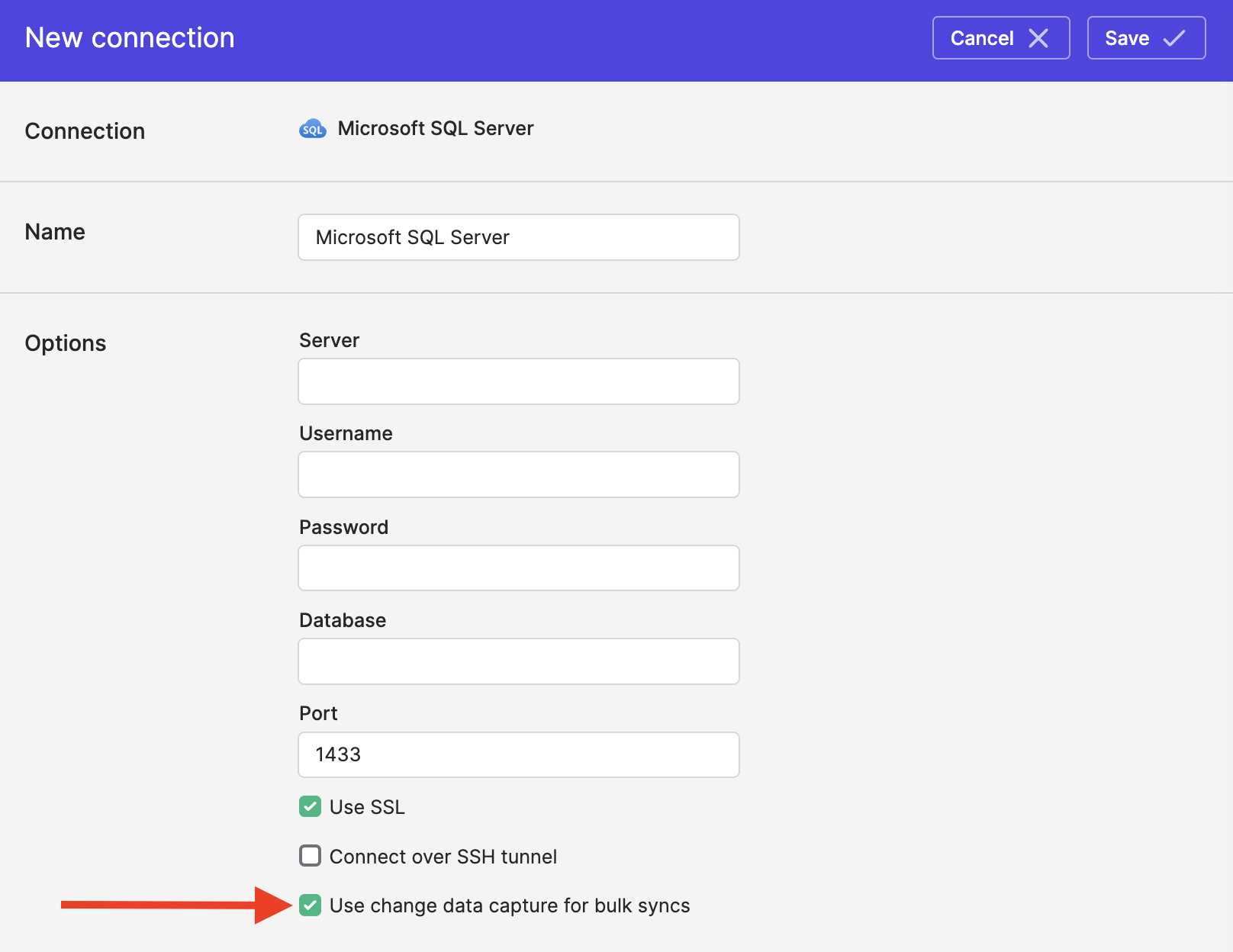Click the 'Connection' section label
The height and width of the screenshot is (952, 1233).
tap(85, 131)
